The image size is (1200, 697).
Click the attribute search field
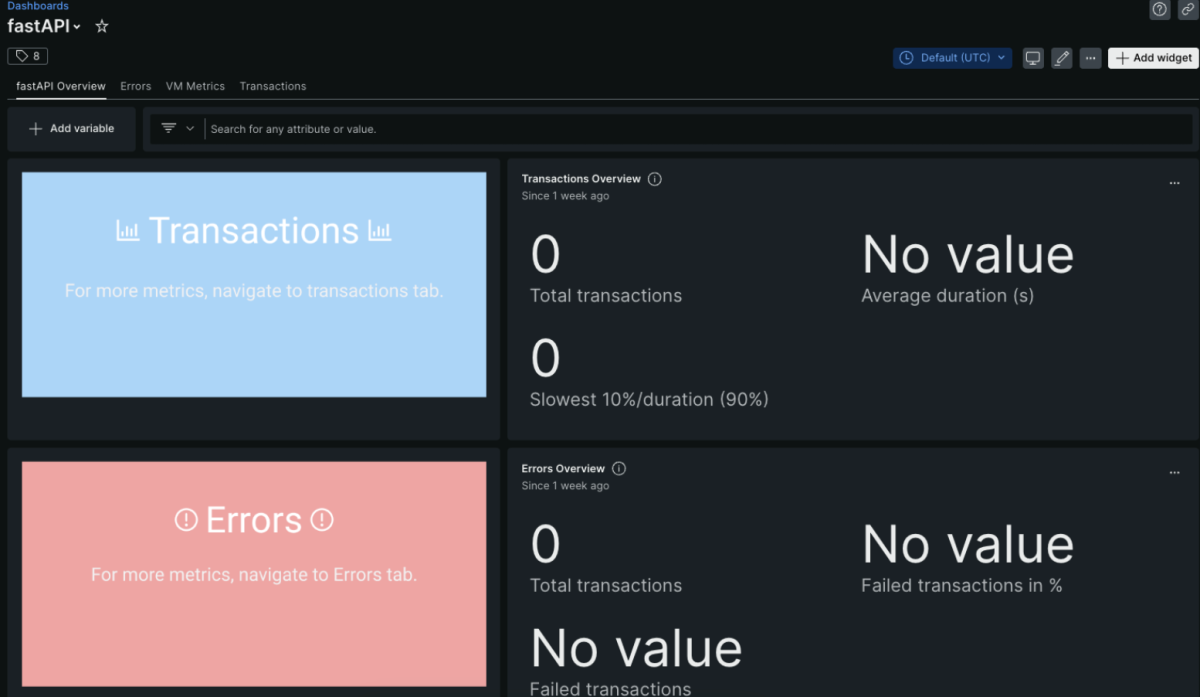tap(400, 128)
